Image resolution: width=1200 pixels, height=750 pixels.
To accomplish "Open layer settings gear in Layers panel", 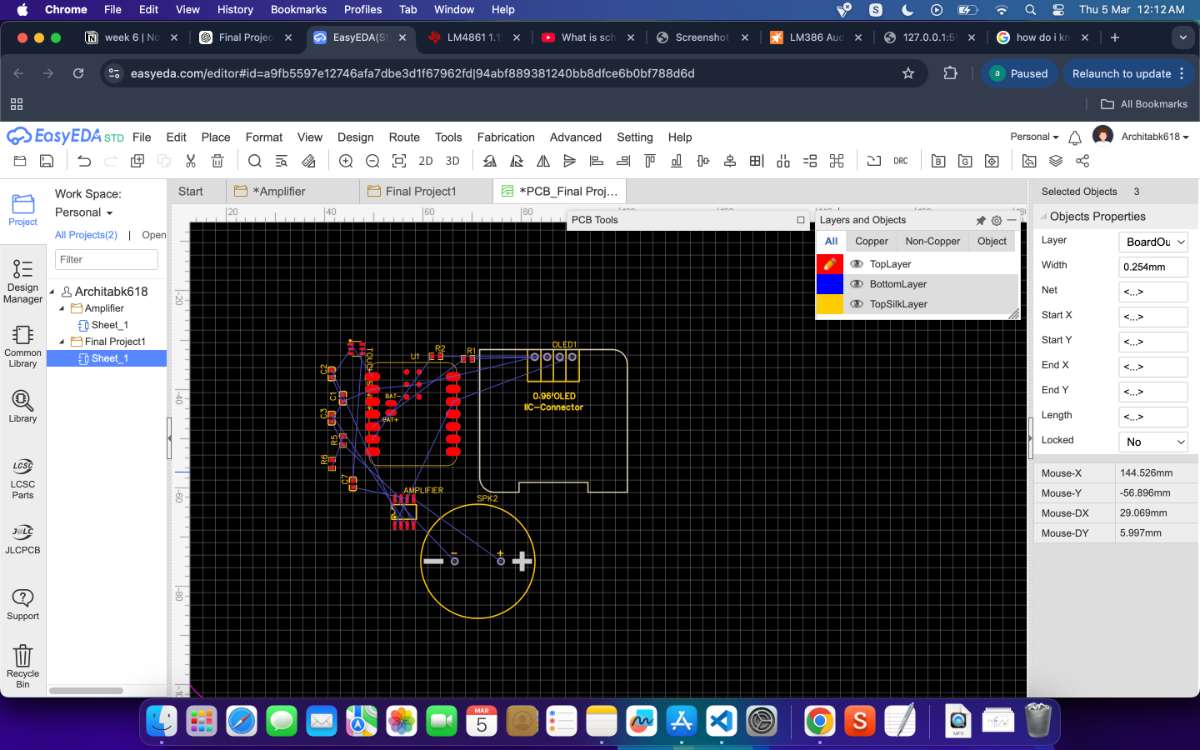I will [x=996, y=220].
